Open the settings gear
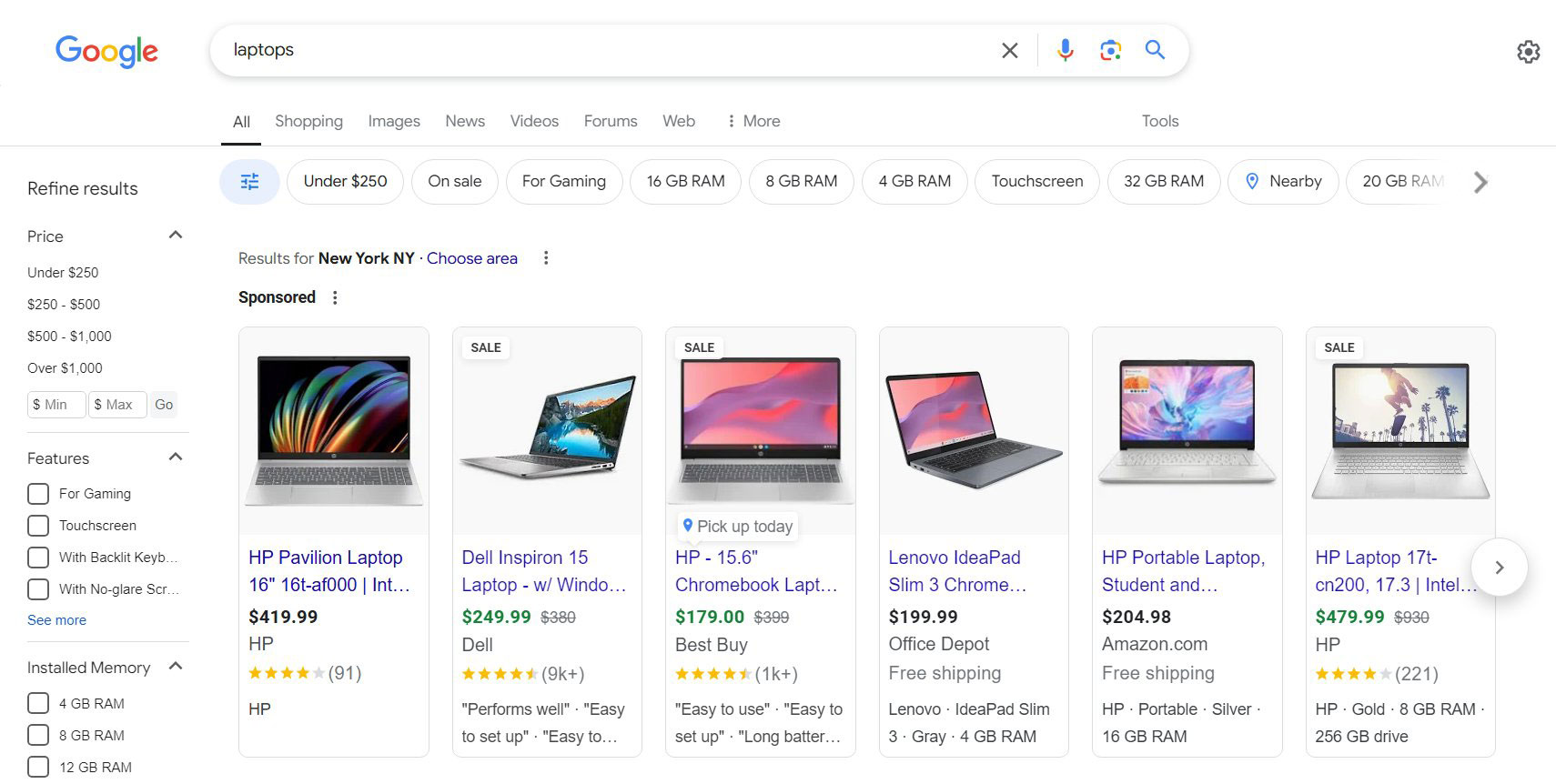 (1527, 53)
